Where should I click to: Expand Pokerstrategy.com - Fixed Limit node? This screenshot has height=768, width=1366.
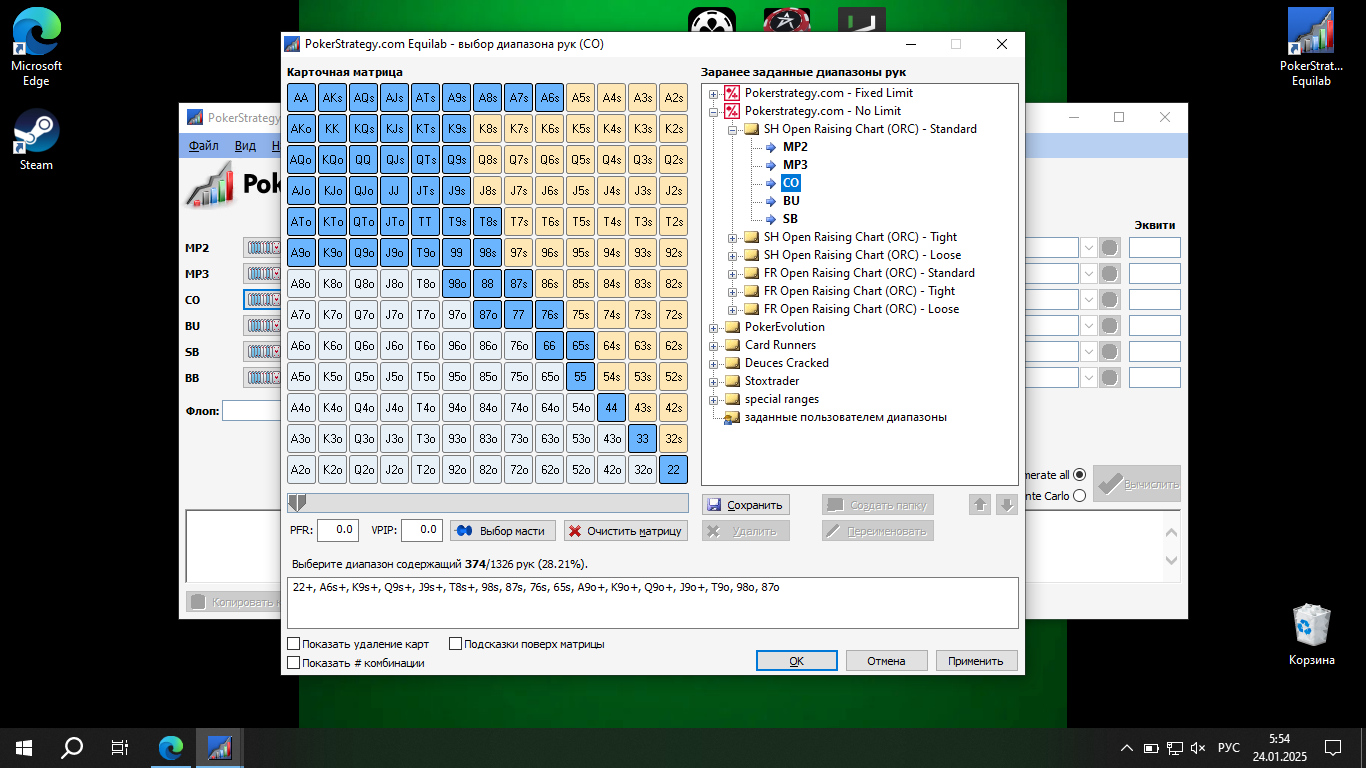[714, 93]
